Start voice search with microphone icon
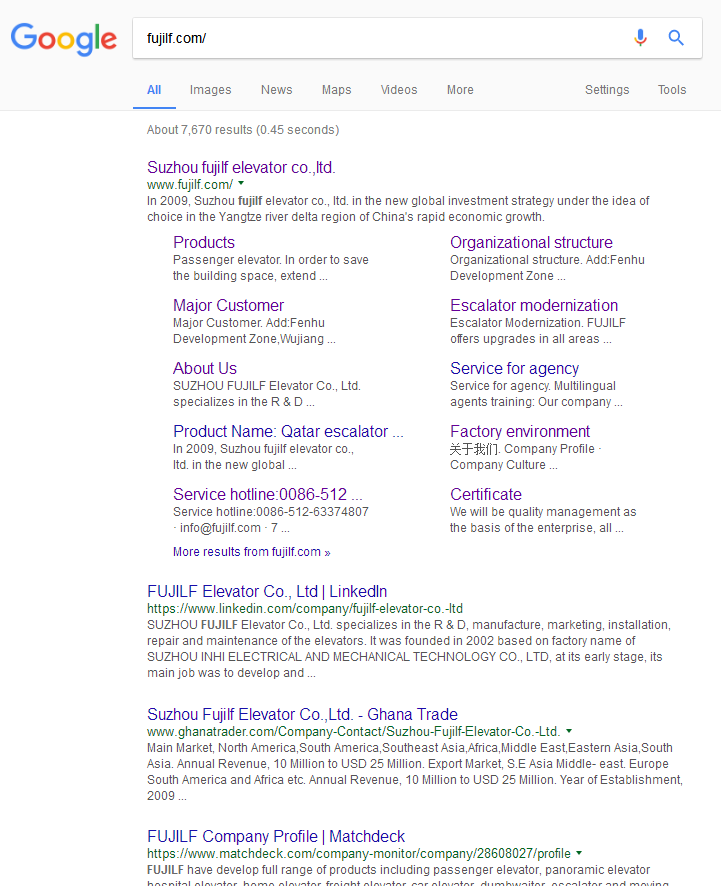The image size is (721, 886). click(640, 38)
